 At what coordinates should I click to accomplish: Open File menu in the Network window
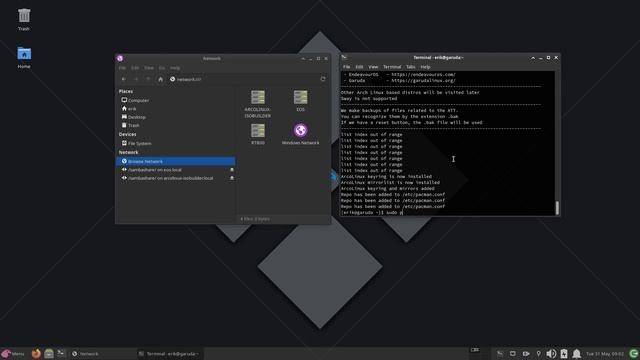click(x=122, y=68)
